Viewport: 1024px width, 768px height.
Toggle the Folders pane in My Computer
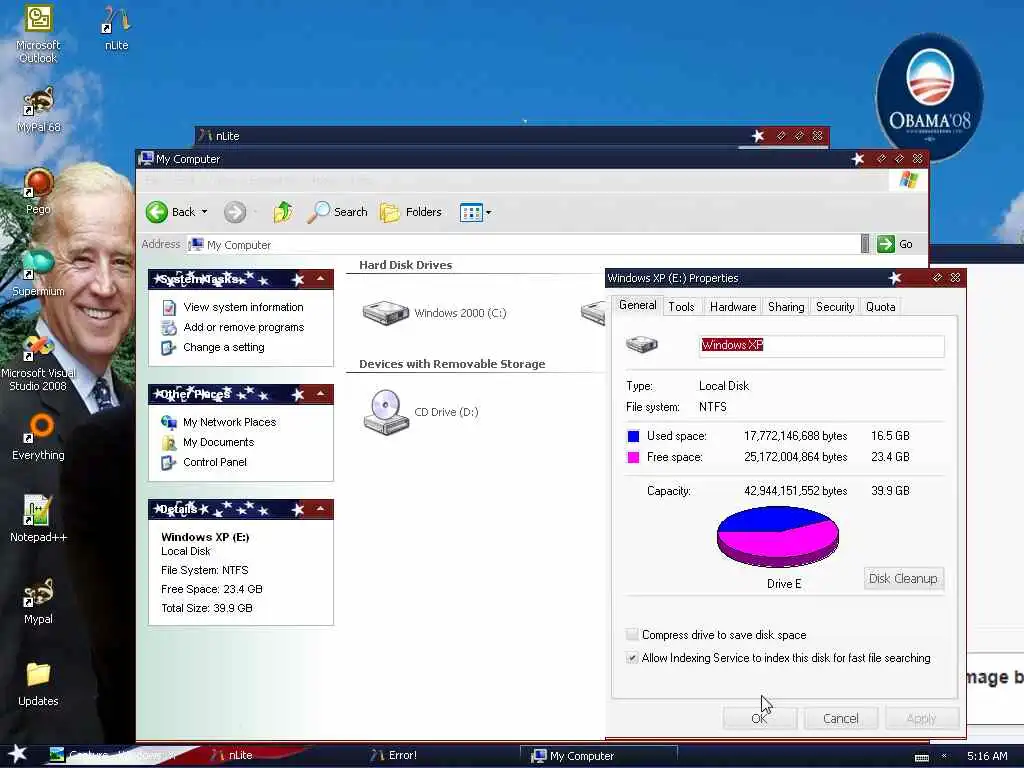pyautogui.click(x=411, y=212)
